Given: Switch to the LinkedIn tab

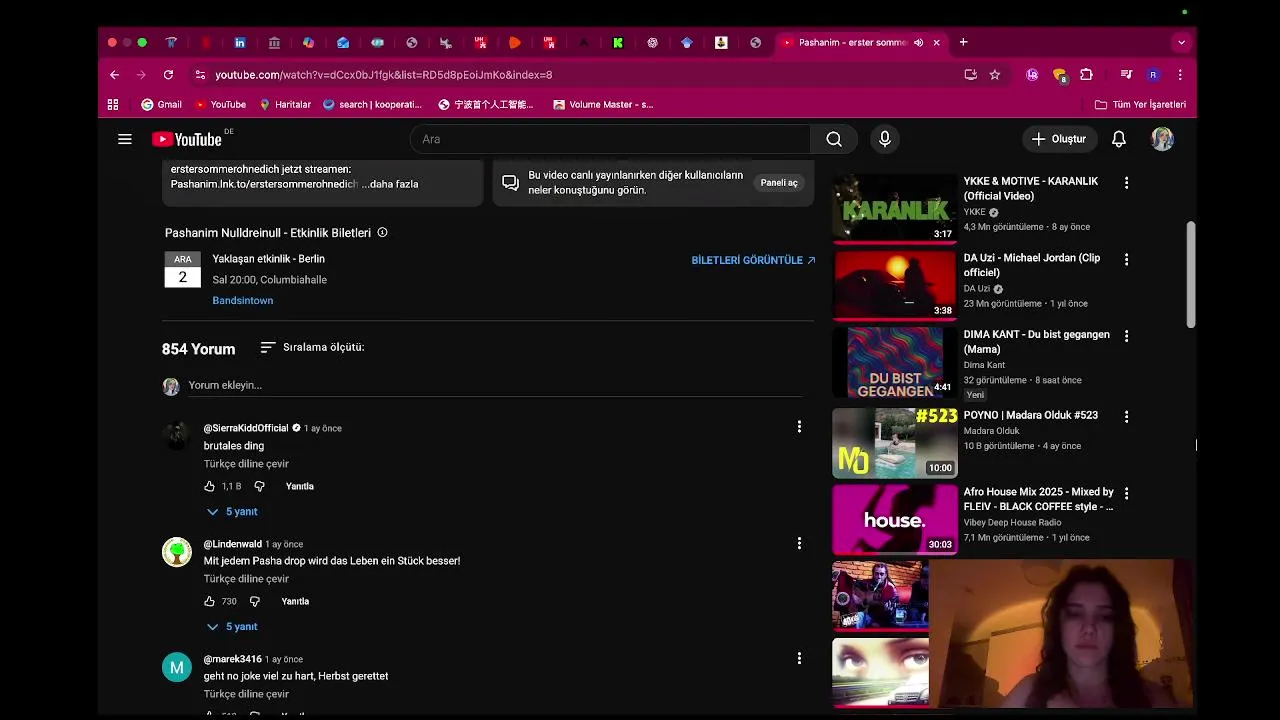Looking at the screenshot, I should [x=240, y=42].
